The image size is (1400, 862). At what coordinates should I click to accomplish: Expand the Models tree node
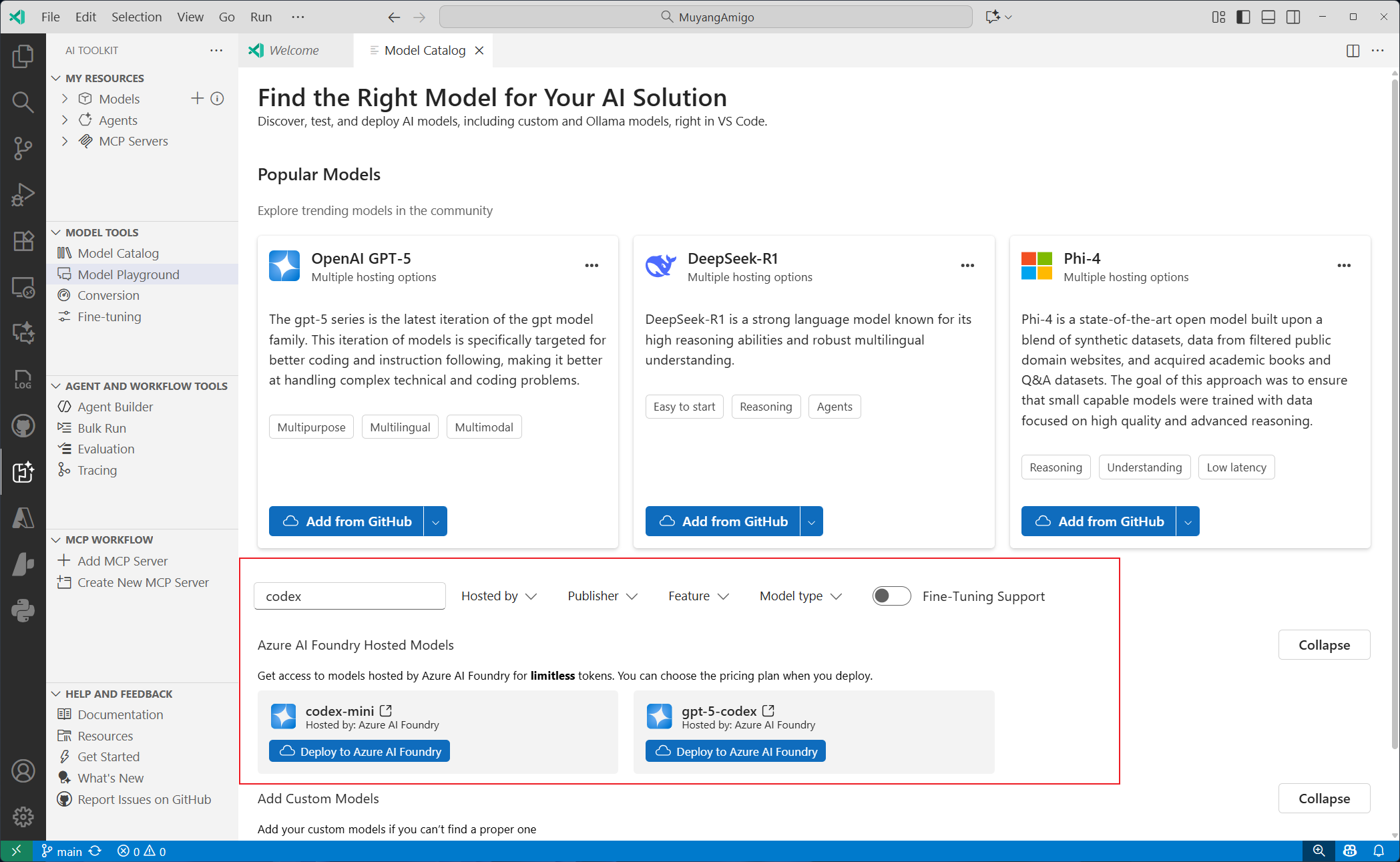coord(65,99)
